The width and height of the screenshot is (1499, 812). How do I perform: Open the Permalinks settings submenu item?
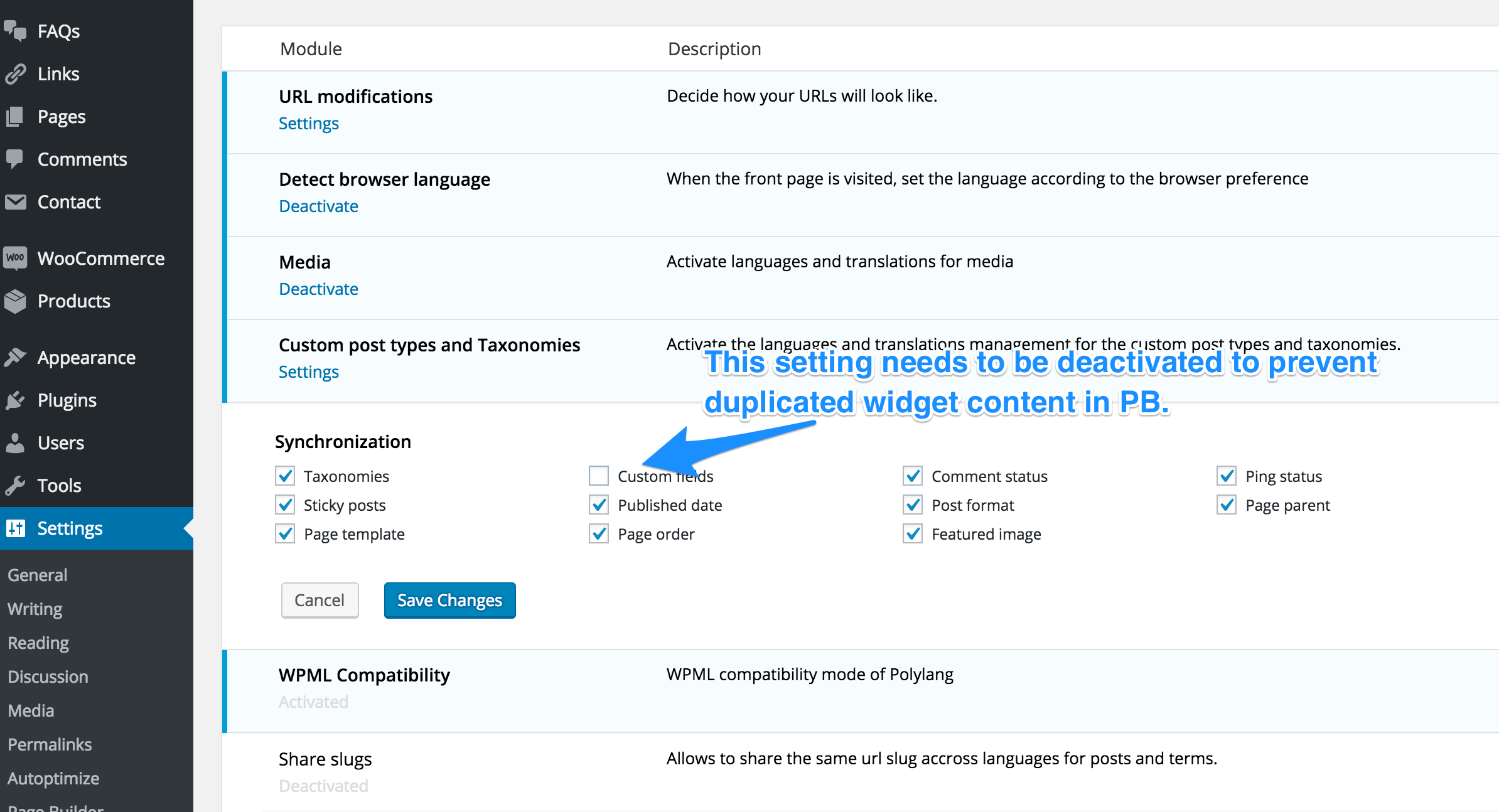point(50,744)
